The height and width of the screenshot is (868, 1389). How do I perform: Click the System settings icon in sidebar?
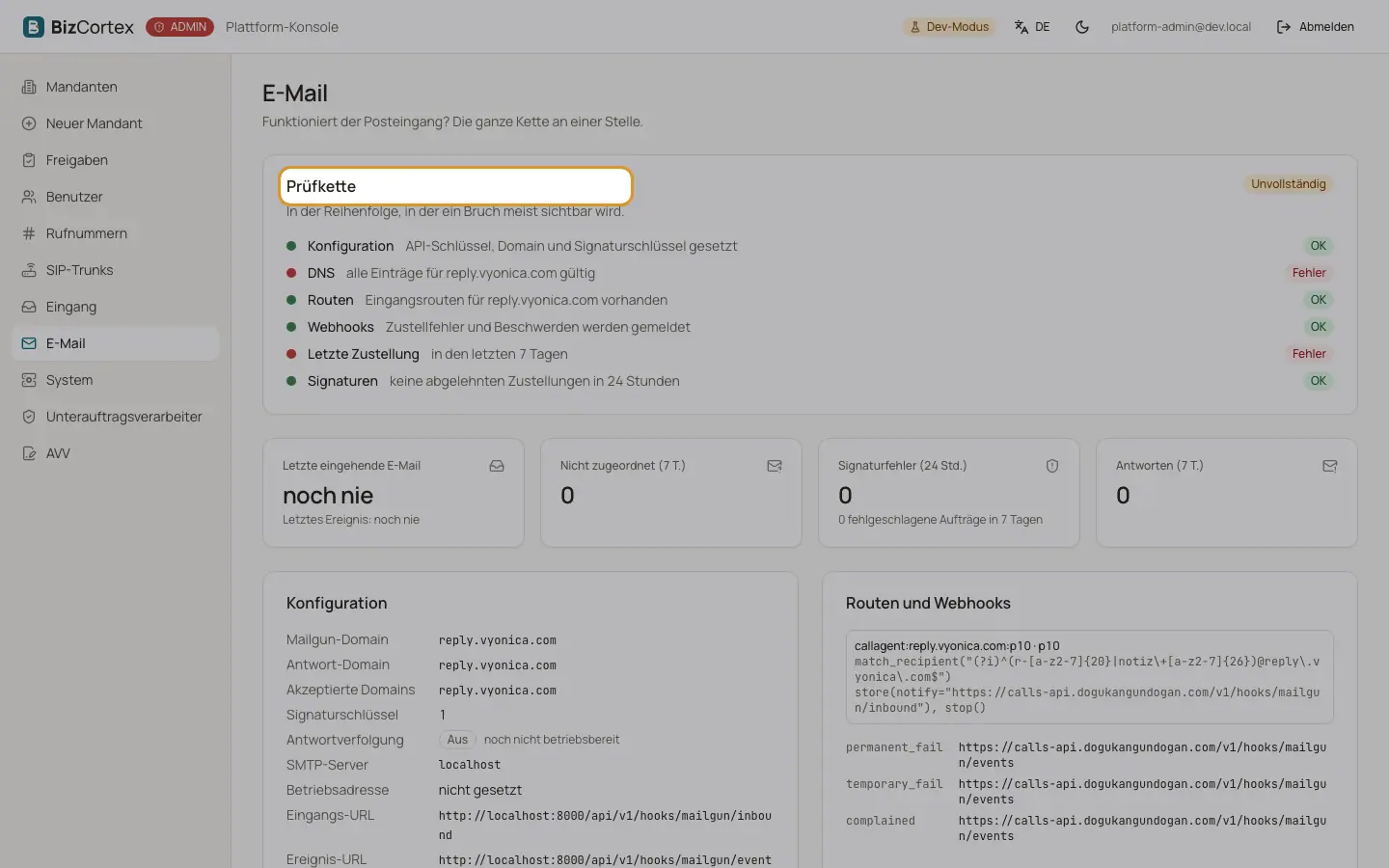29,380
